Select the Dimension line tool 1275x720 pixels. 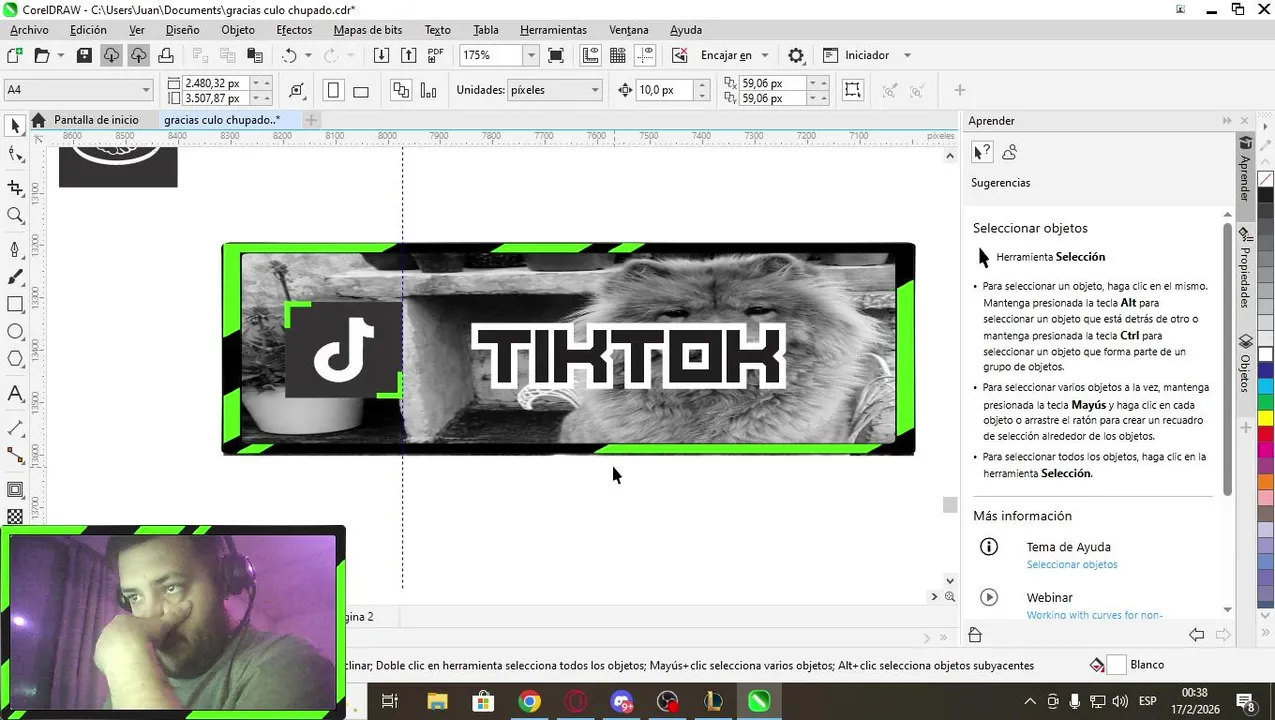point(15,428)
